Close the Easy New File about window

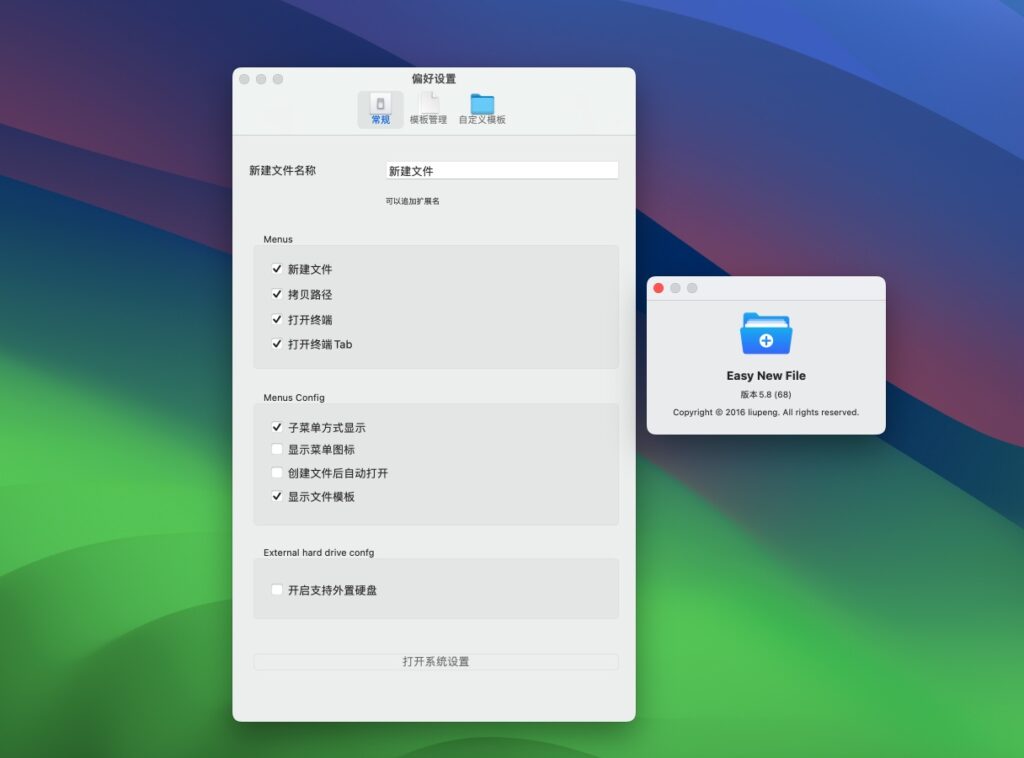658,287
